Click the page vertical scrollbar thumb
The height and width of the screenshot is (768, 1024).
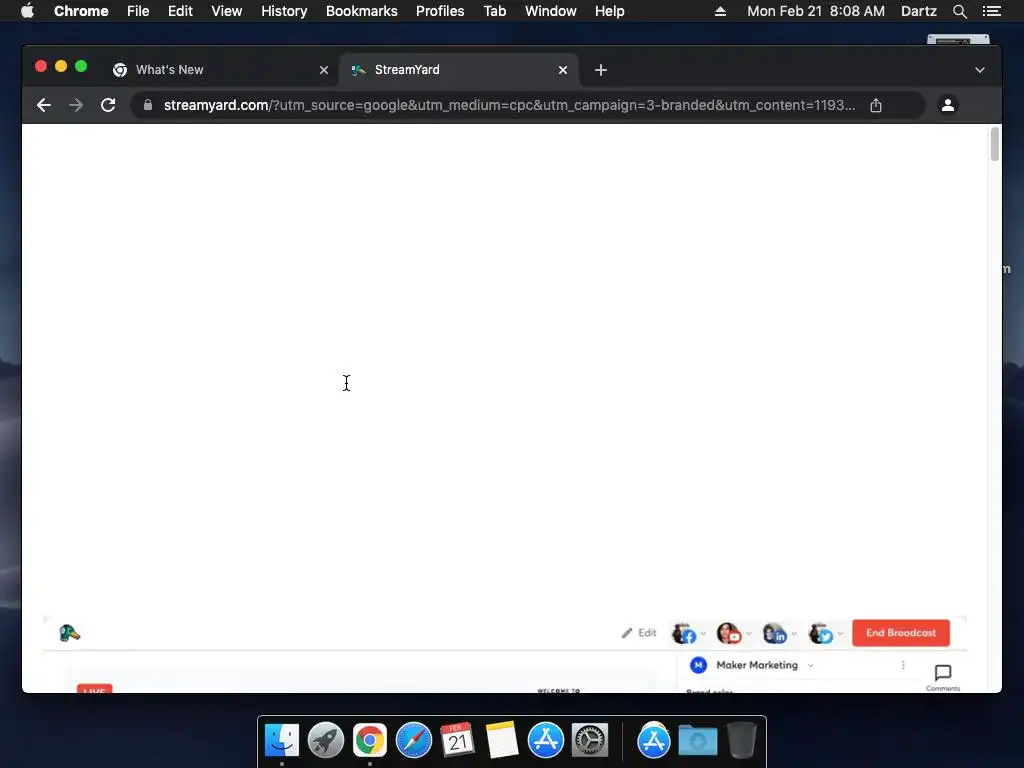pos(995,144)
